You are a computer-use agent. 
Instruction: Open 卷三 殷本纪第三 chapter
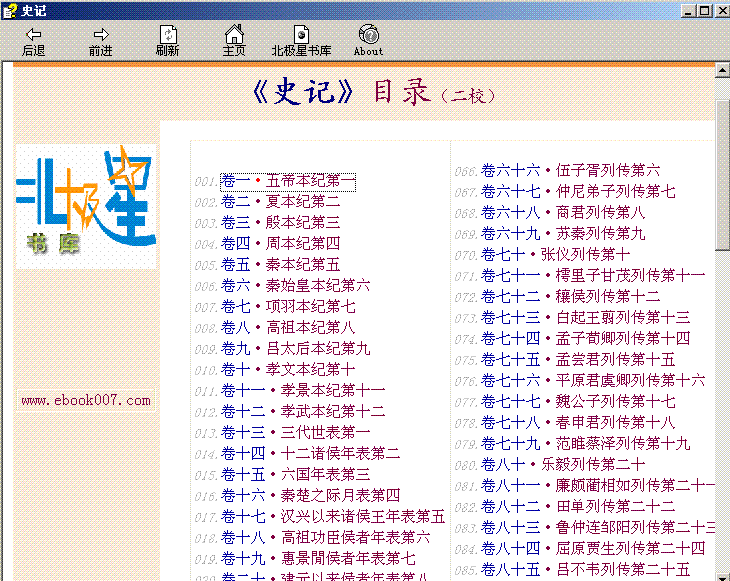280,223
